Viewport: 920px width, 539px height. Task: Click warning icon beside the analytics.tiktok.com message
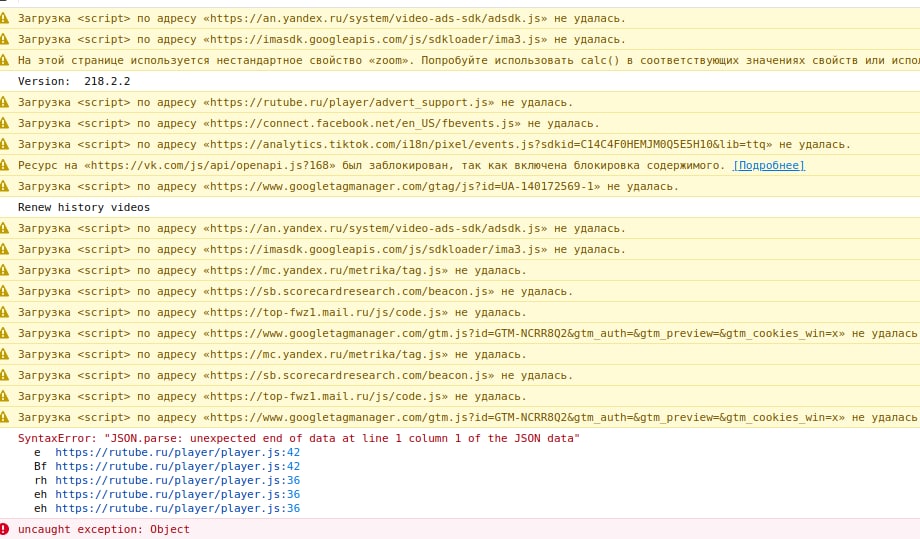[x=4, y=144]
